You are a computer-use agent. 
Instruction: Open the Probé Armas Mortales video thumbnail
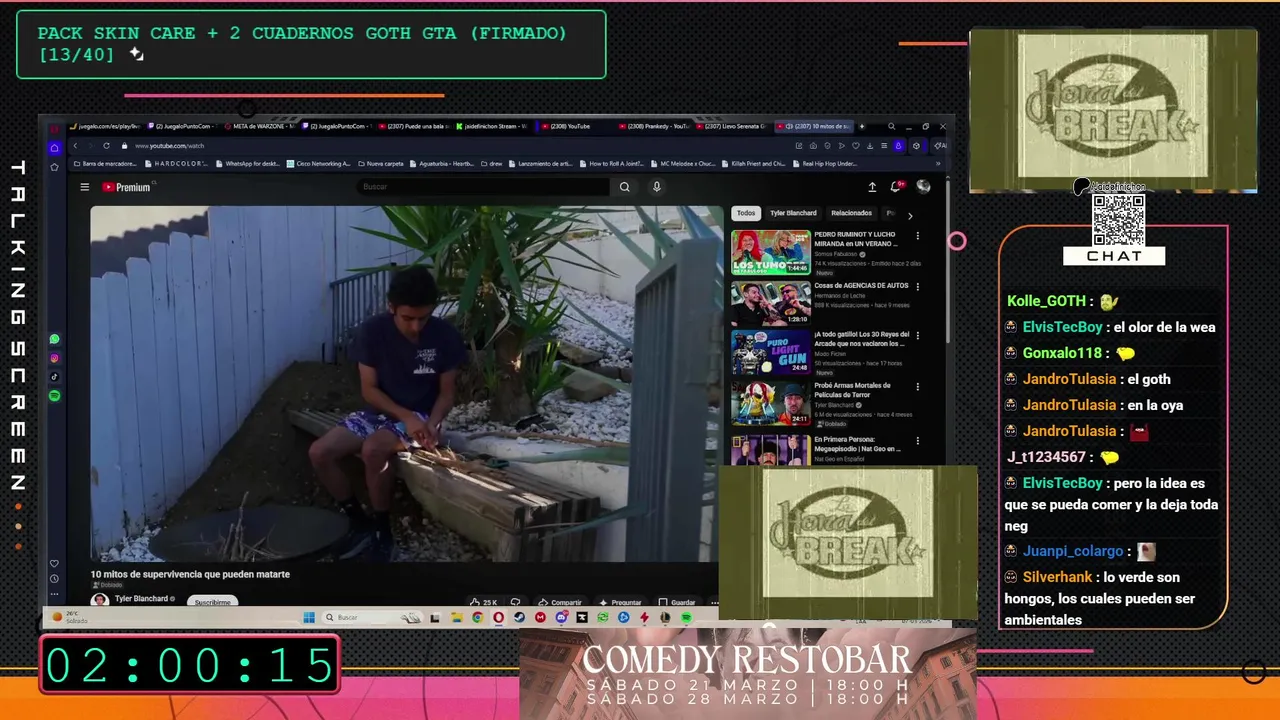pos(771,403)
